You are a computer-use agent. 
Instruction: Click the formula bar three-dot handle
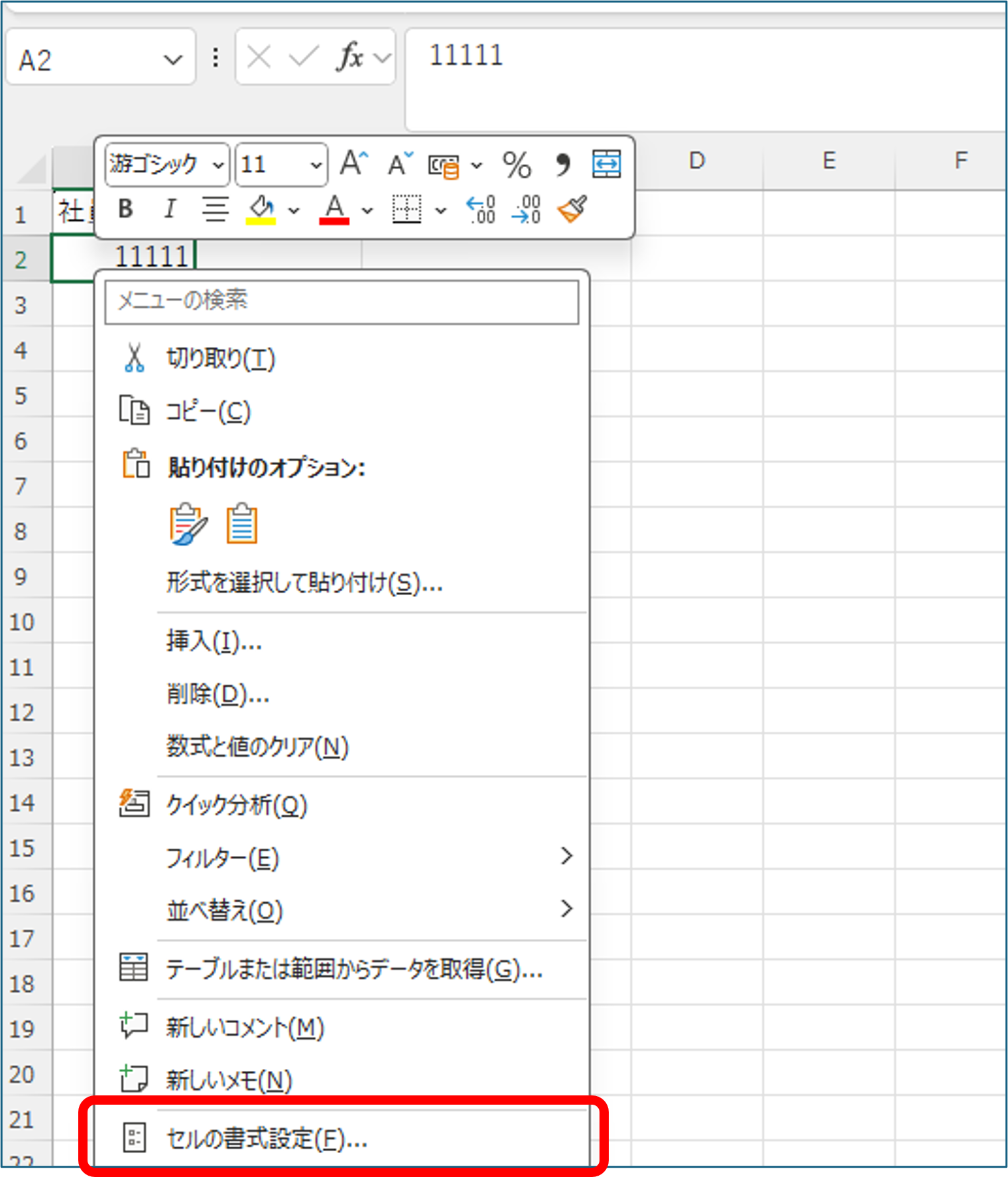pos(216,57)
